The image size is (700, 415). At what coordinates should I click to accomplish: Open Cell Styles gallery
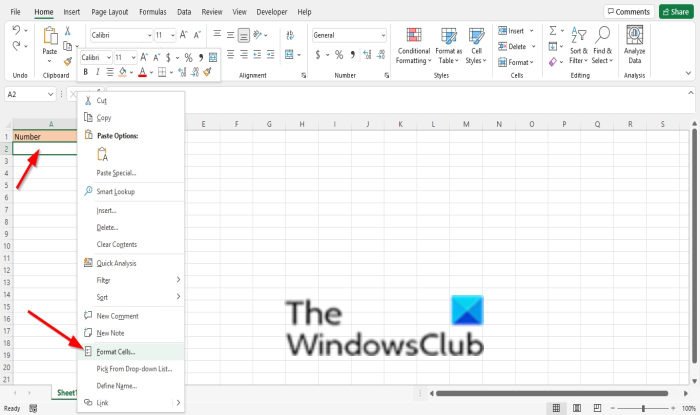pyautogui.click(x=476, y=46)
